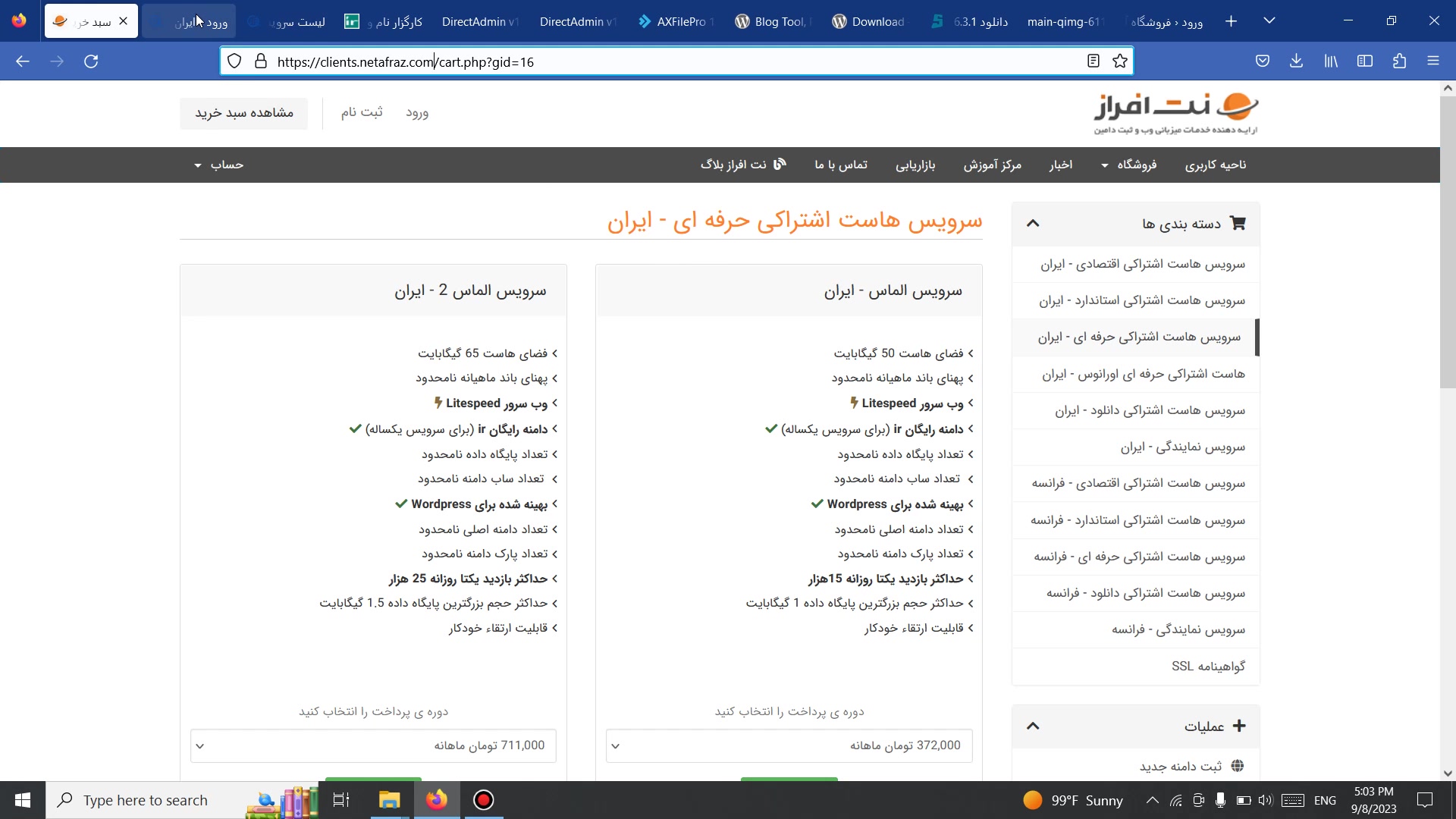This screenshot has width=1456, height=819.
Task: Click the Firefox reload page icon
Action: coord(91,61)
